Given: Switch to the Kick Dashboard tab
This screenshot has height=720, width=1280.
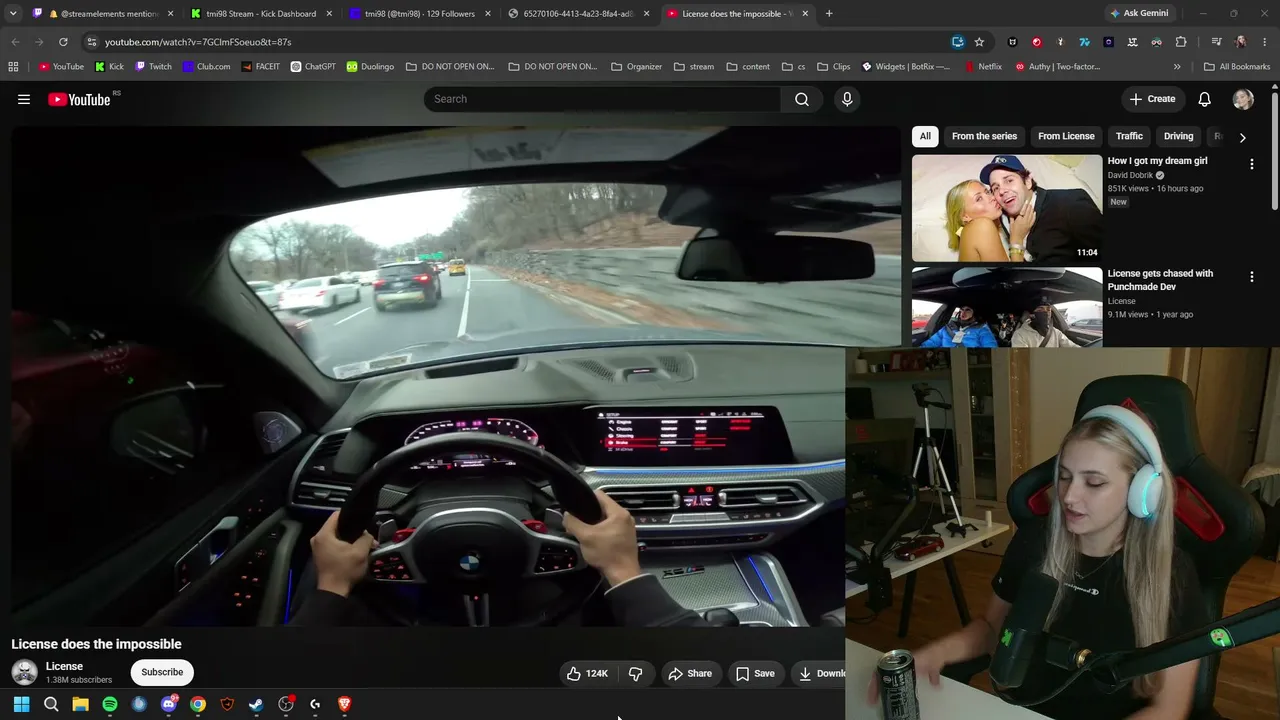Looking at the screenshot, I should click(x=260, y=14).
